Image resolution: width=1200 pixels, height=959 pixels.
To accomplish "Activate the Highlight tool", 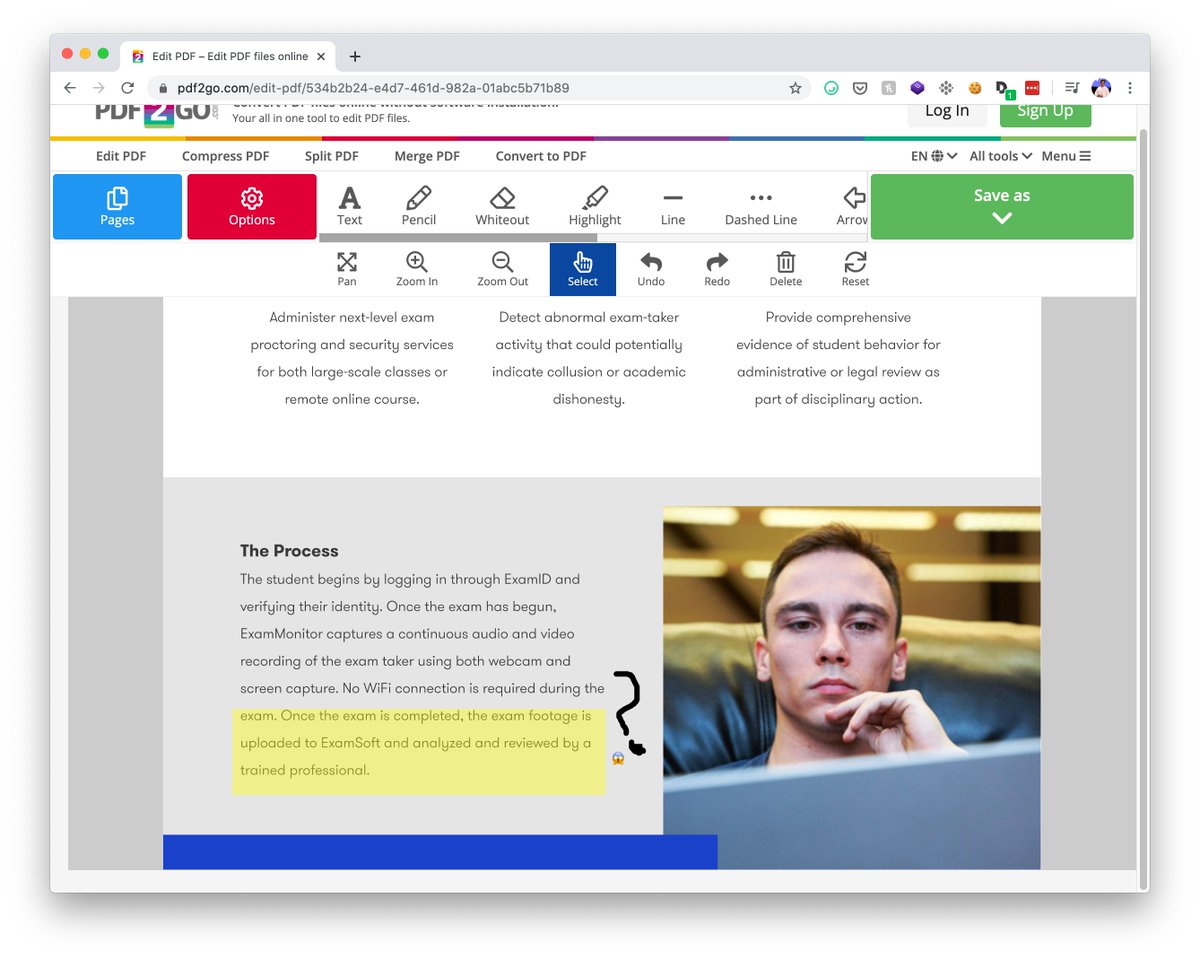I will click(x=595, y=207).
